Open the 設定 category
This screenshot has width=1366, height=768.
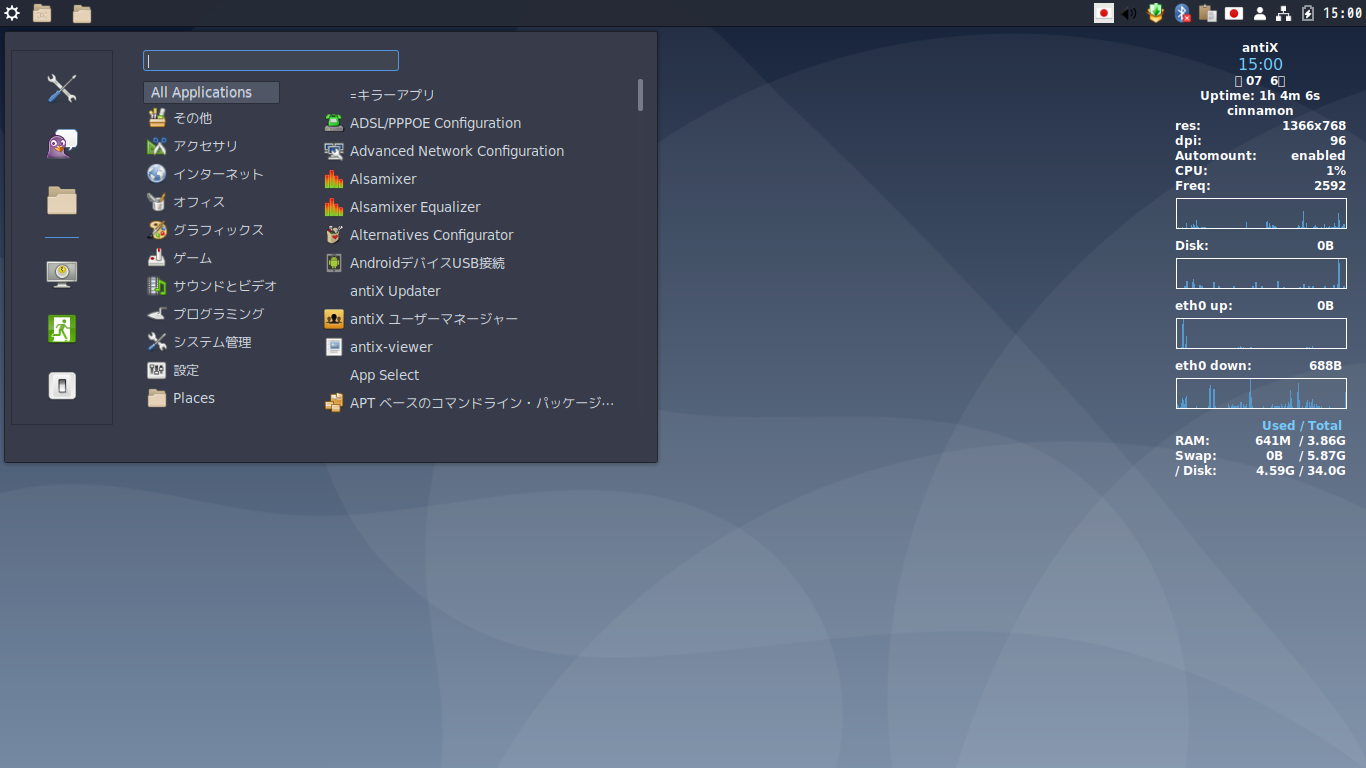[211, 370]
